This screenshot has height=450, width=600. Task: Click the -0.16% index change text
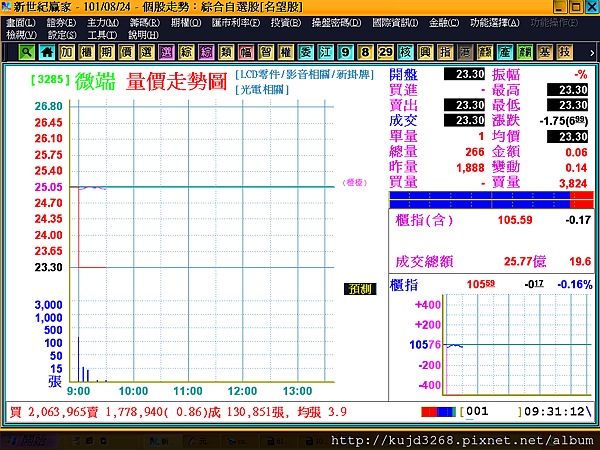pyautogui.click(x=575, y=284)
